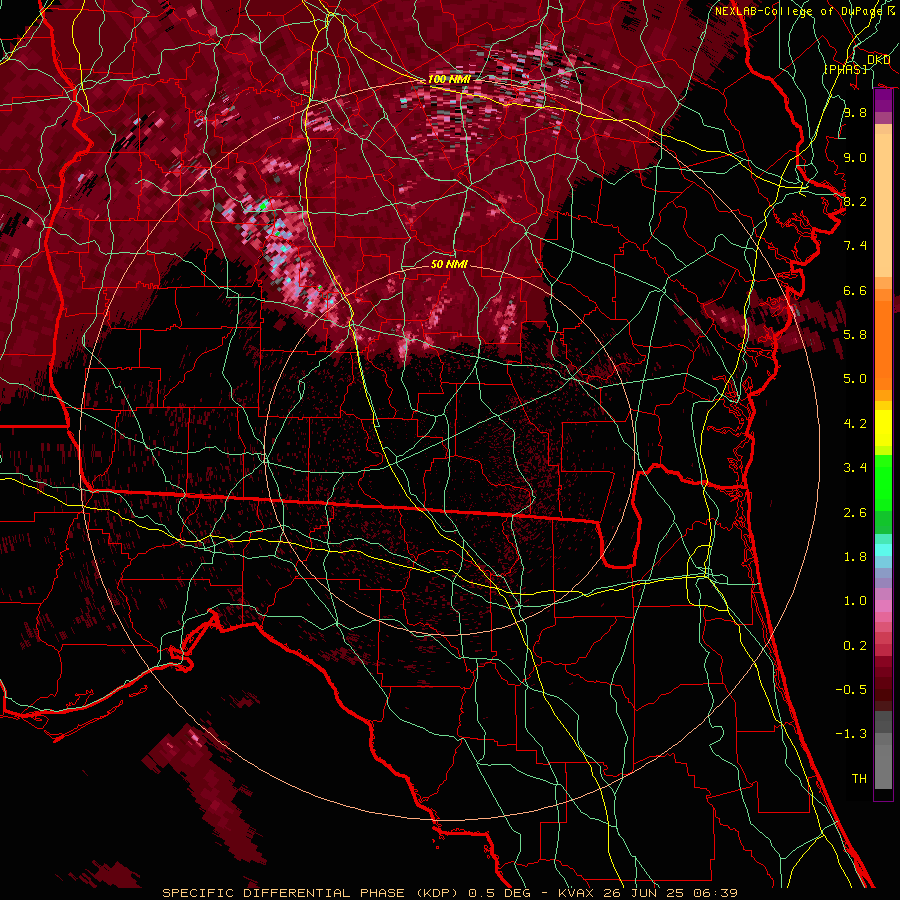Image resolution: width=900 pixels, height=900 pixels.
Task: Click the 5.0 value on the color scale
Action: (x=855, y=379)
